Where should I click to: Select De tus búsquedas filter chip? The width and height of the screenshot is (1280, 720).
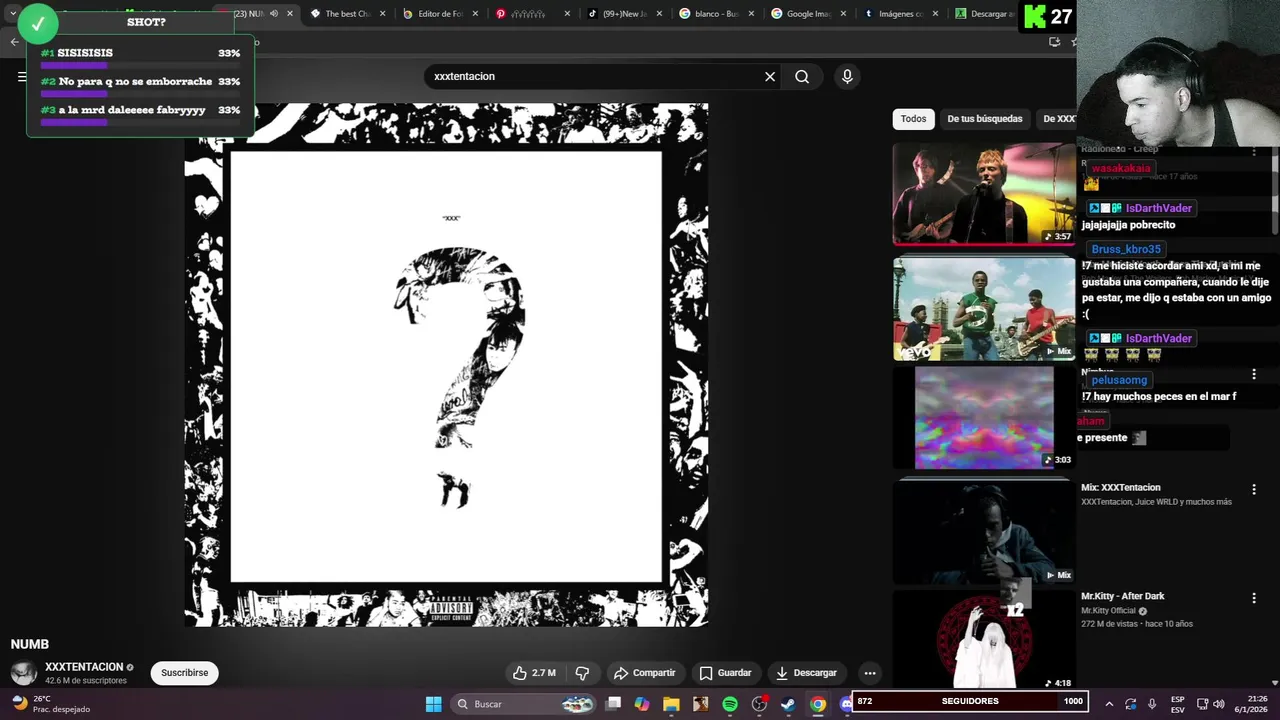pos(985,119)
